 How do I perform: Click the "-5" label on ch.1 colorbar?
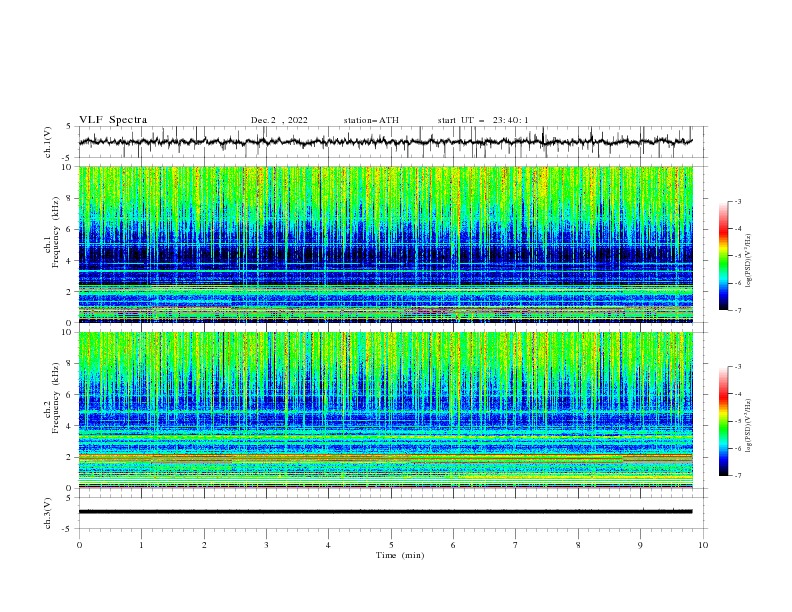click(738, 256)
